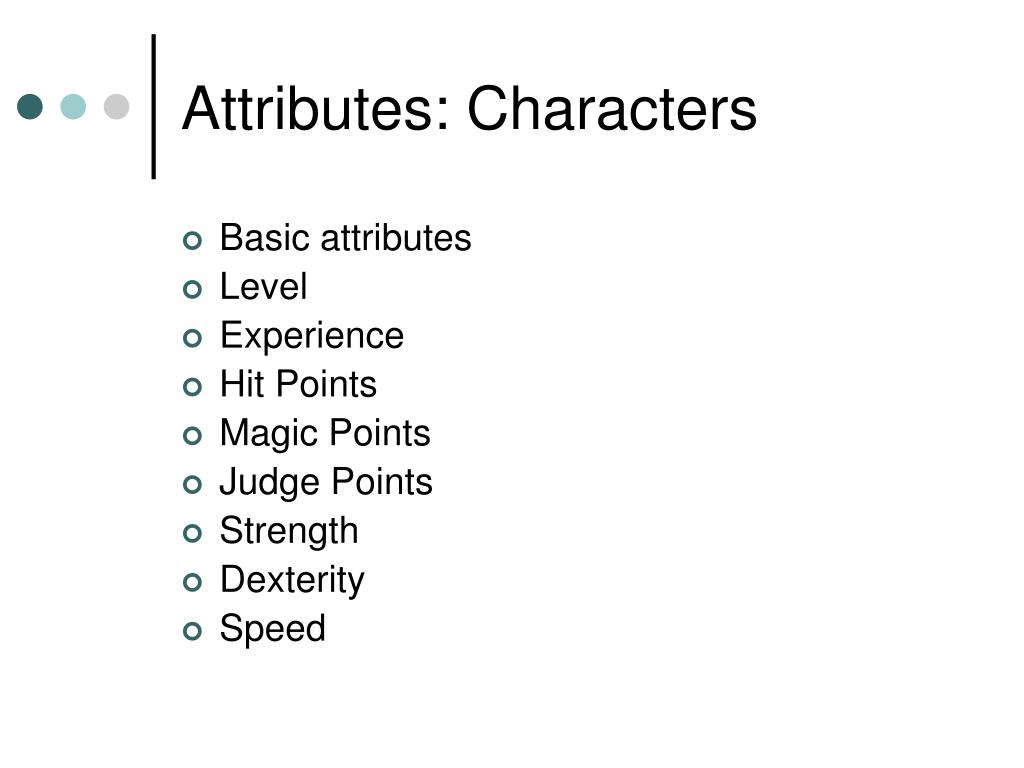Click the Judge Points text
The height and width of the screenshot is (768, 1024).
[326, 483]
